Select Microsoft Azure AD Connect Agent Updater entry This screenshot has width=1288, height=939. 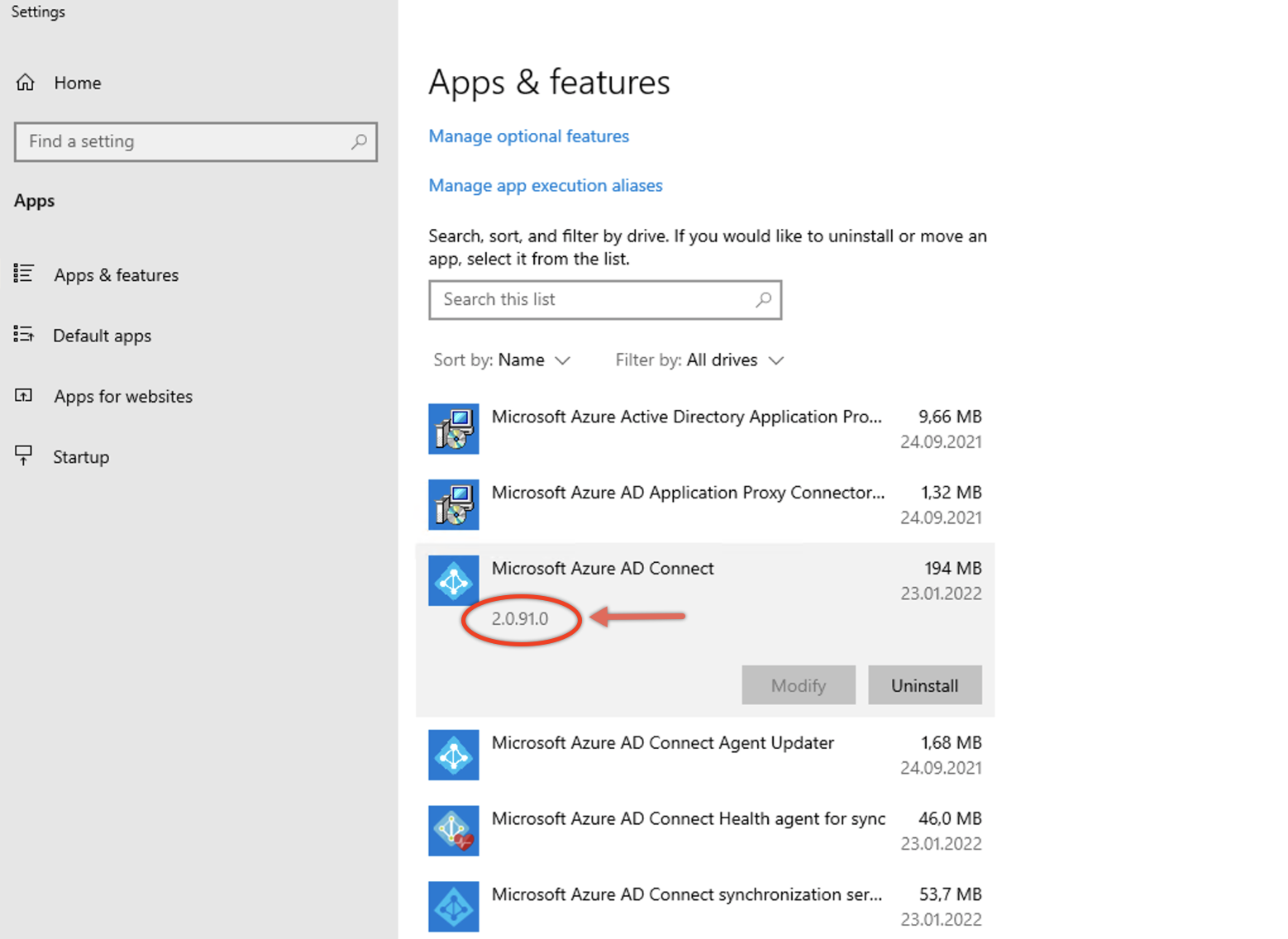(x=705, y=755)
